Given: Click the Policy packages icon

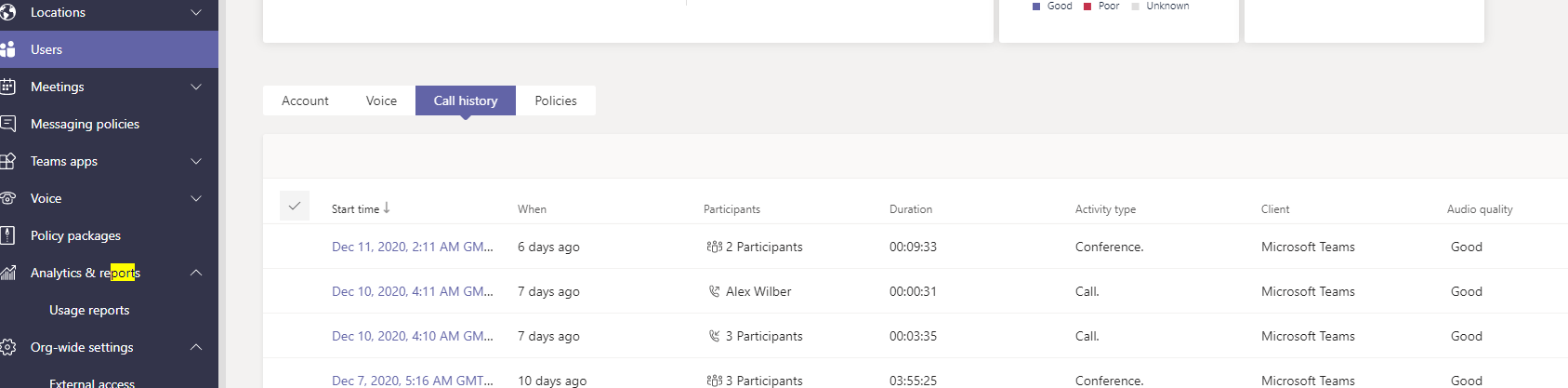Looking at the screenshot, I should tap(7, 235).
